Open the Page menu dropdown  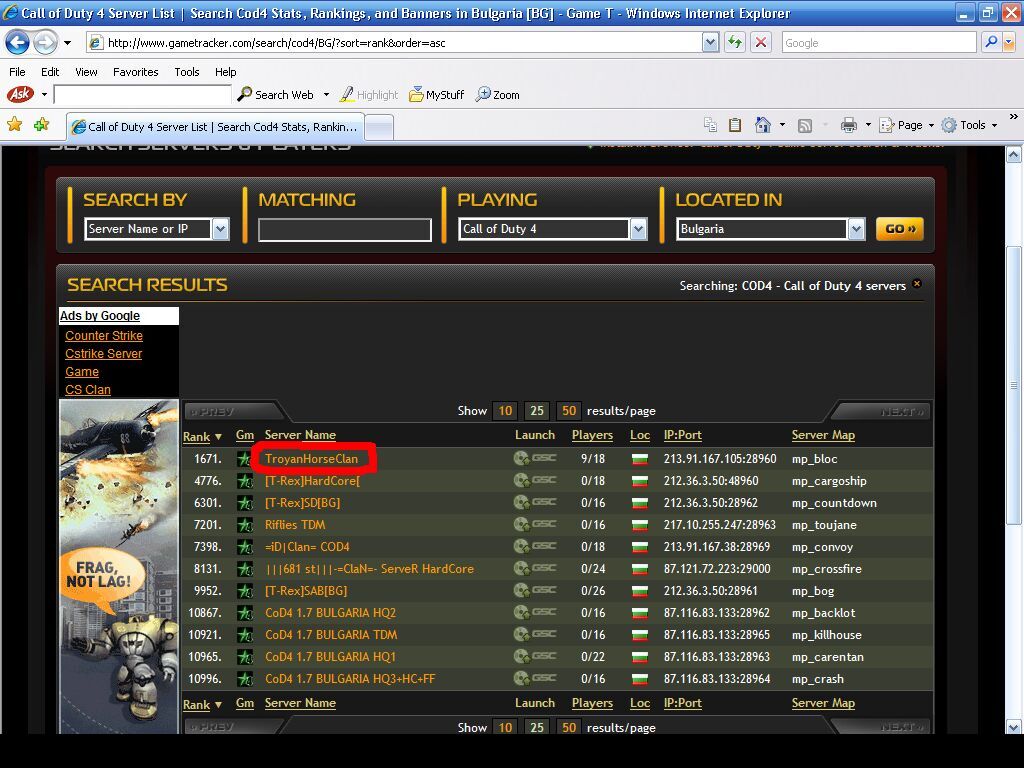click(x=906, y=125)
